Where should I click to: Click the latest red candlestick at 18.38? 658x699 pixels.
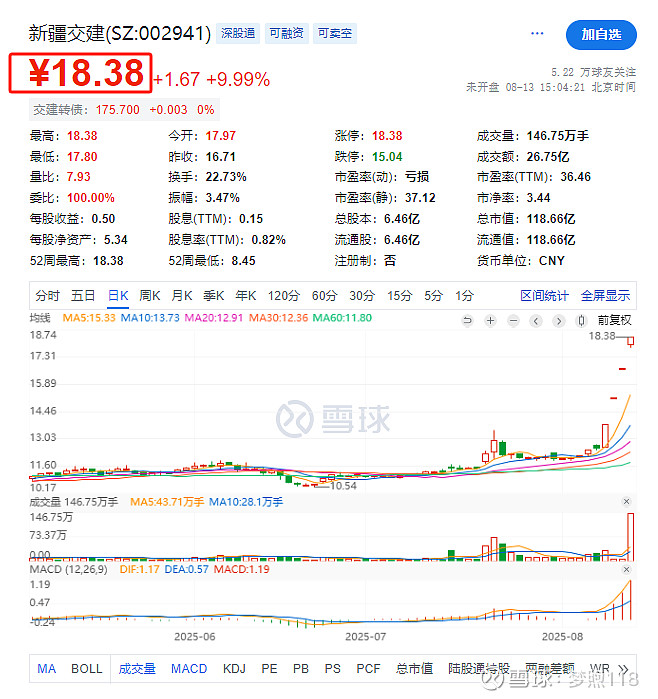[x=630, y=341]
